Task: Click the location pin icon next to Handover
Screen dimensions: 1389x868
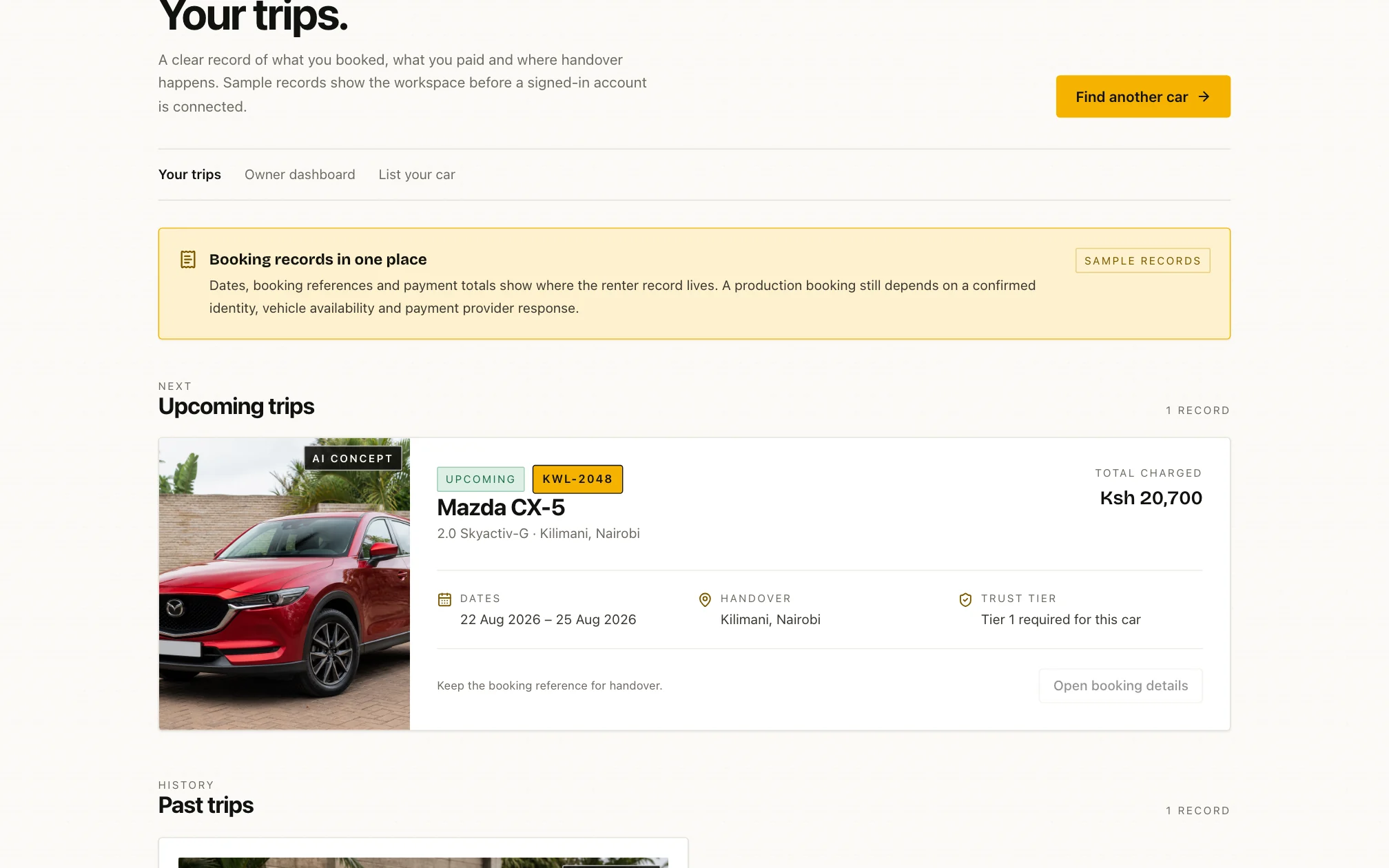Action: [x=705, y=599]
